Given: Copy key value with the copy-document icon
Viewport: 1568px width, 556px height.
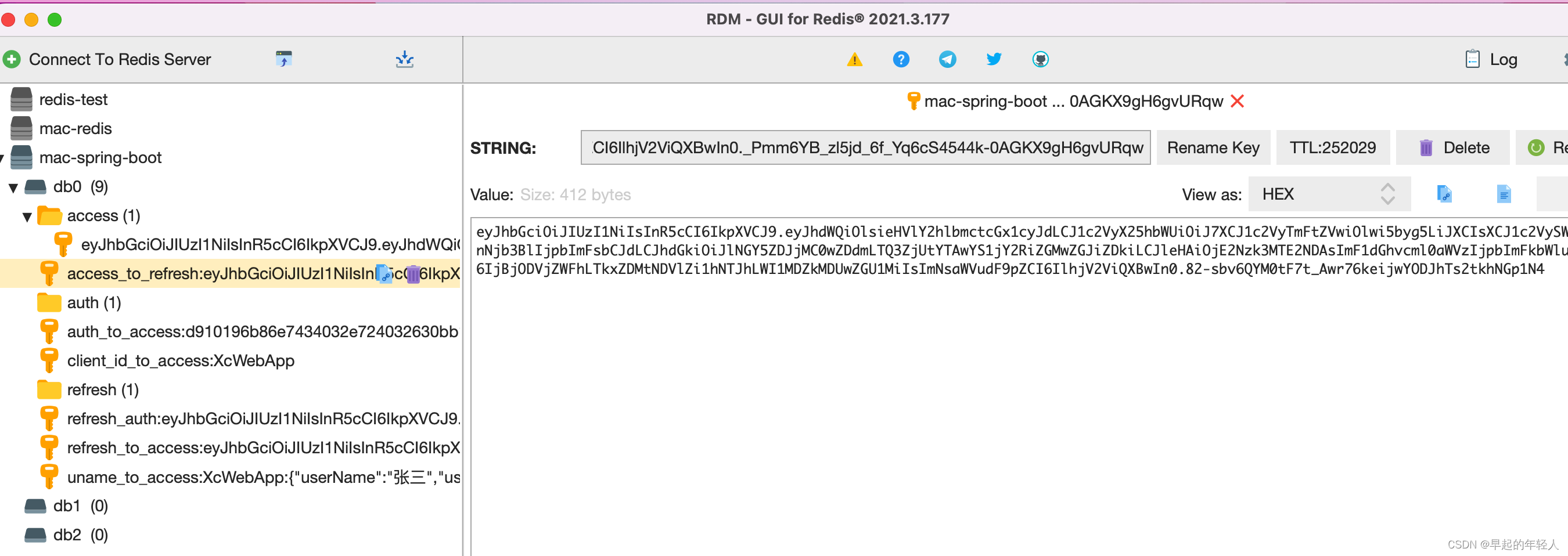Looking at the screenshot, I should (1444, 193).
